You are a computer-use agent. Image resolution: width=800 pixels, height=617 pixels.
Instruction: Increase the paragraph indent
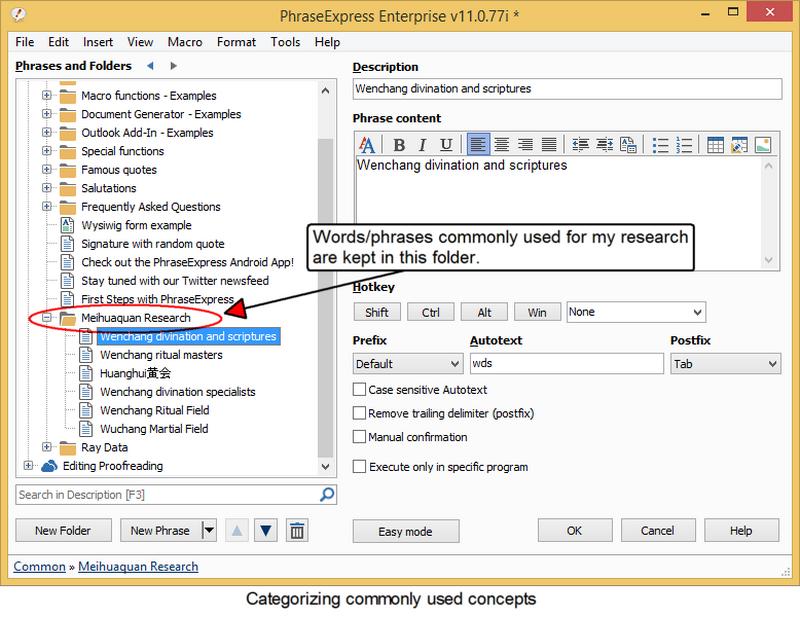point(605,145)
